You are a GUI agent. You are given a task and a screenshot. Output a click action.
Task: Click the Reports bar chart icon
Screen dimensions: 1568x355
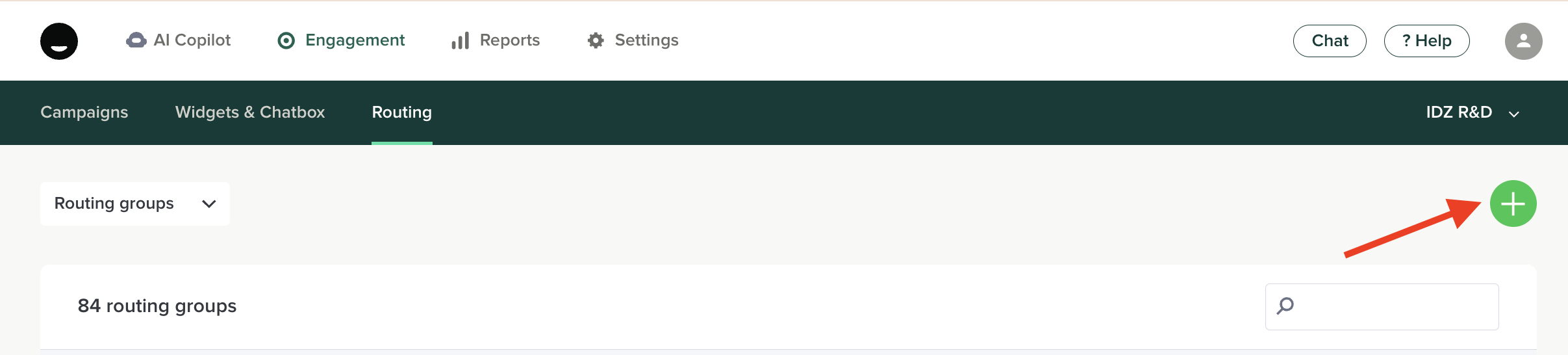(x=460, y=41)
